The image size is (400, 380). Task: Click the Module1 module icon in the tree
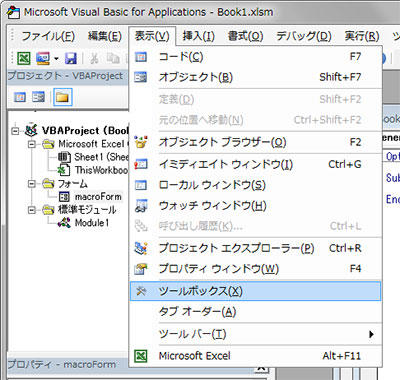(64, 223)
